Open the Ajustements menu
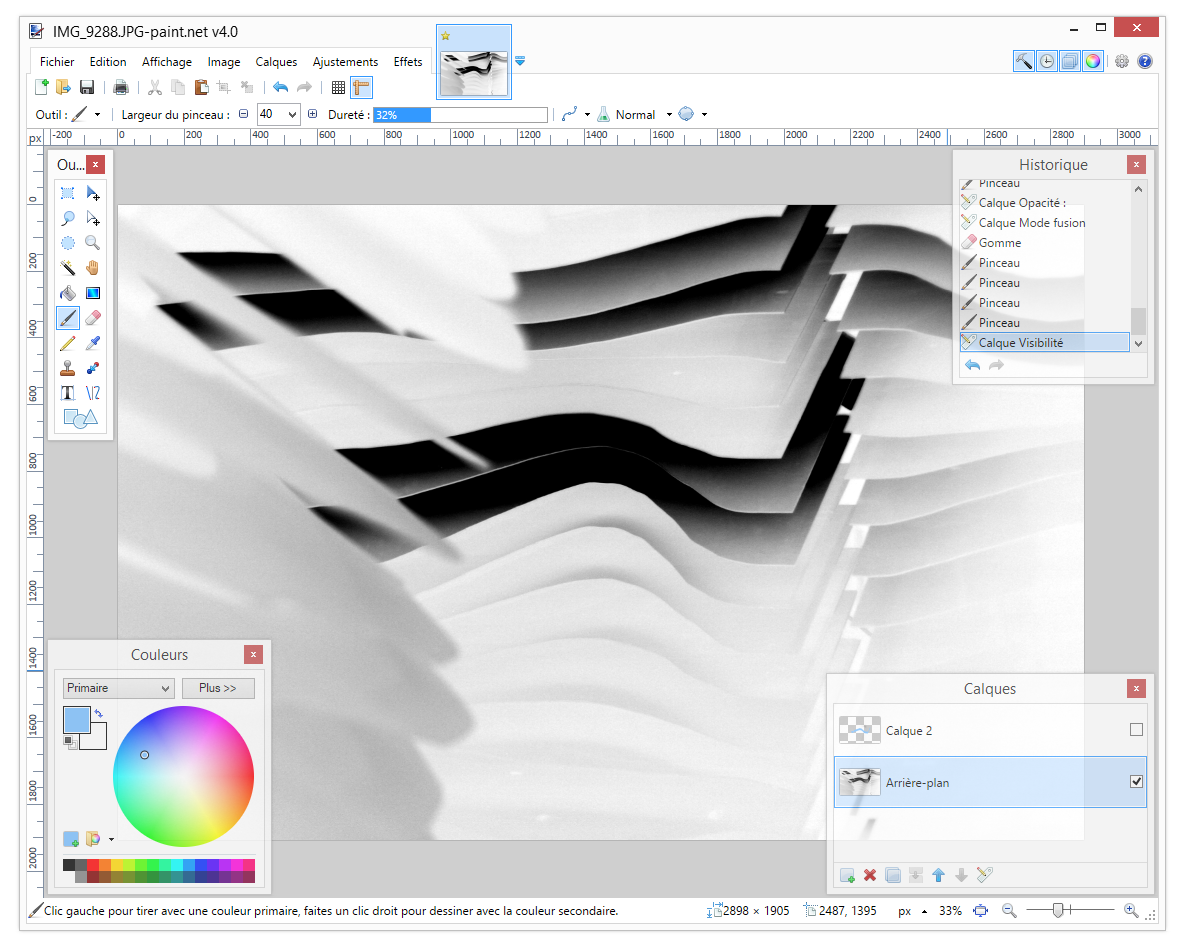 pos(345,62)
